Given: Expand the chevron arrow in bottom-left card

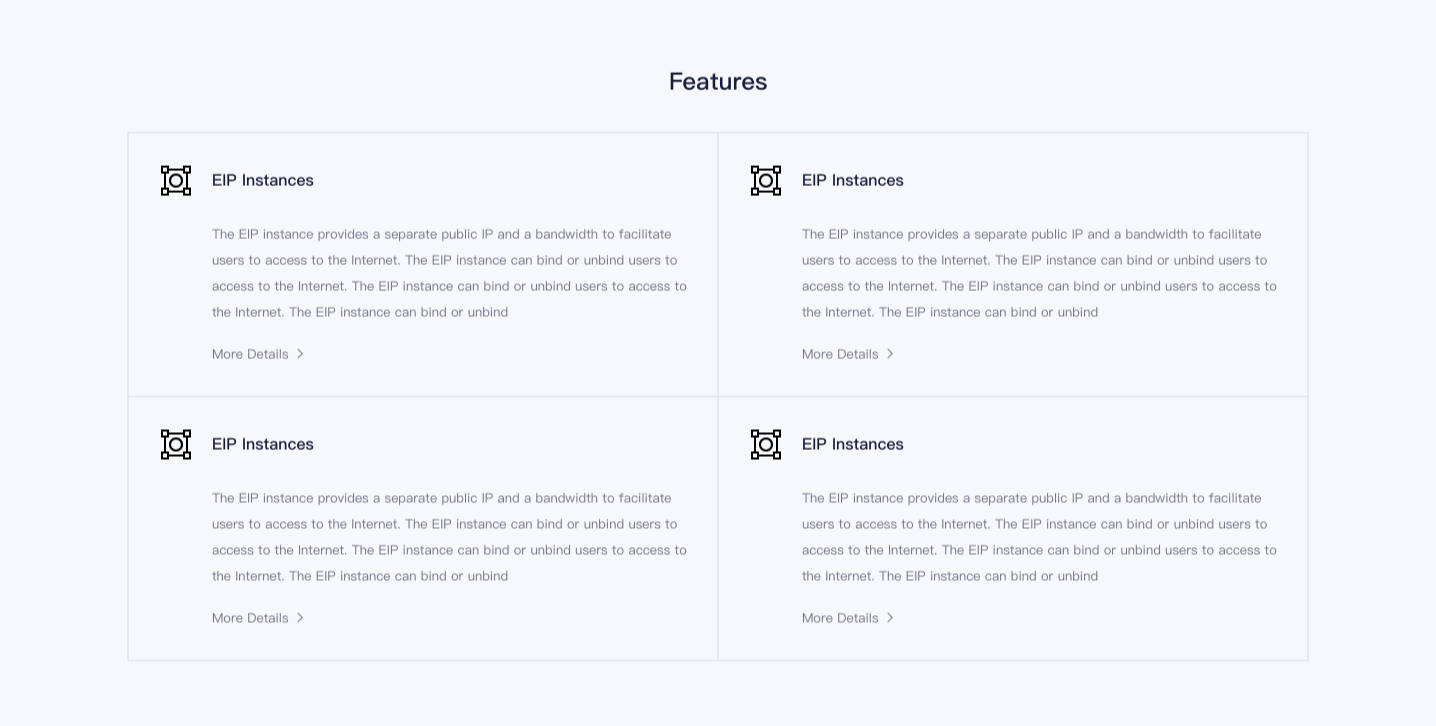Looking at the screenshot, I should pyautogui.click(x=300, y=618).
